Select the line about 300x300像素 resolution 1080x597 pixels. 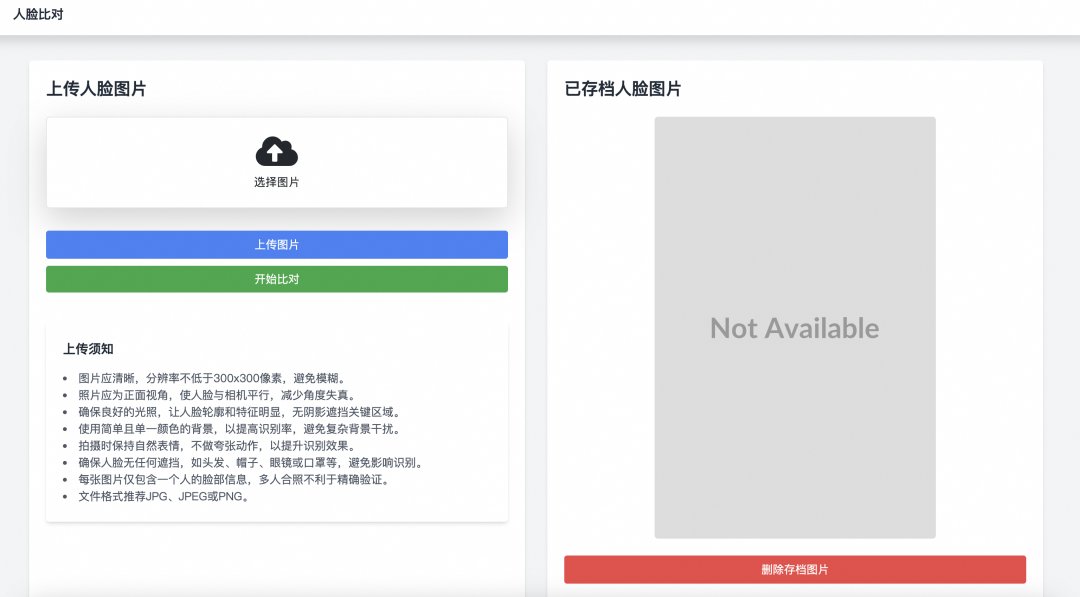(x=214, y=378)
